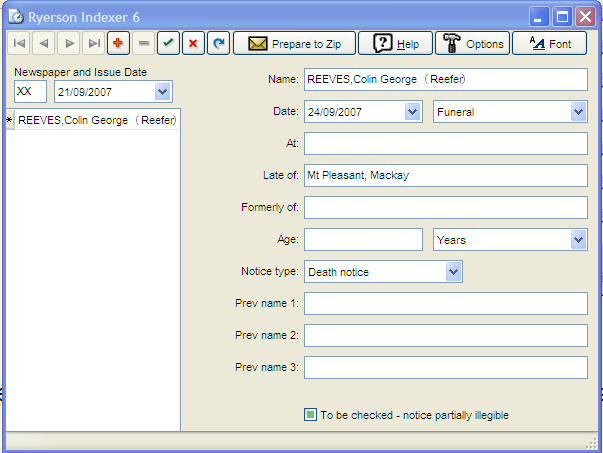Screen dimensions: 603x453
Task: Jump to the last record
Action: point(94,44)
